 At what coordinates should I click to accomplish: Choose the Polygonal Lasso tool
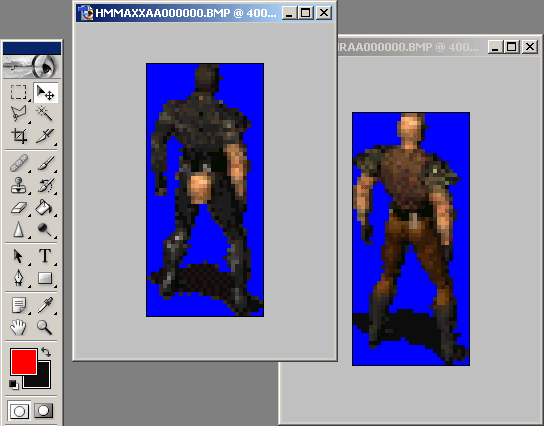coord(18,113)
